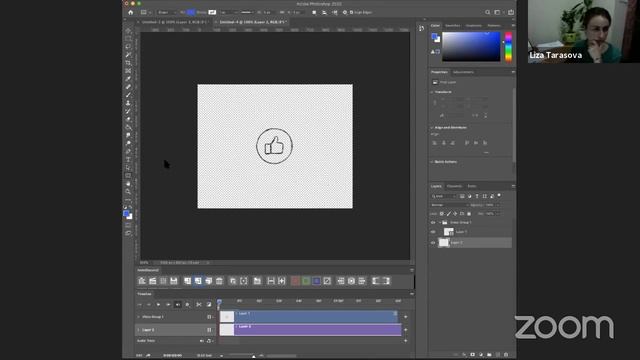Select the Type tool
Image resolution: width=640 pixels, height=360 pixels.
point(128,160)
